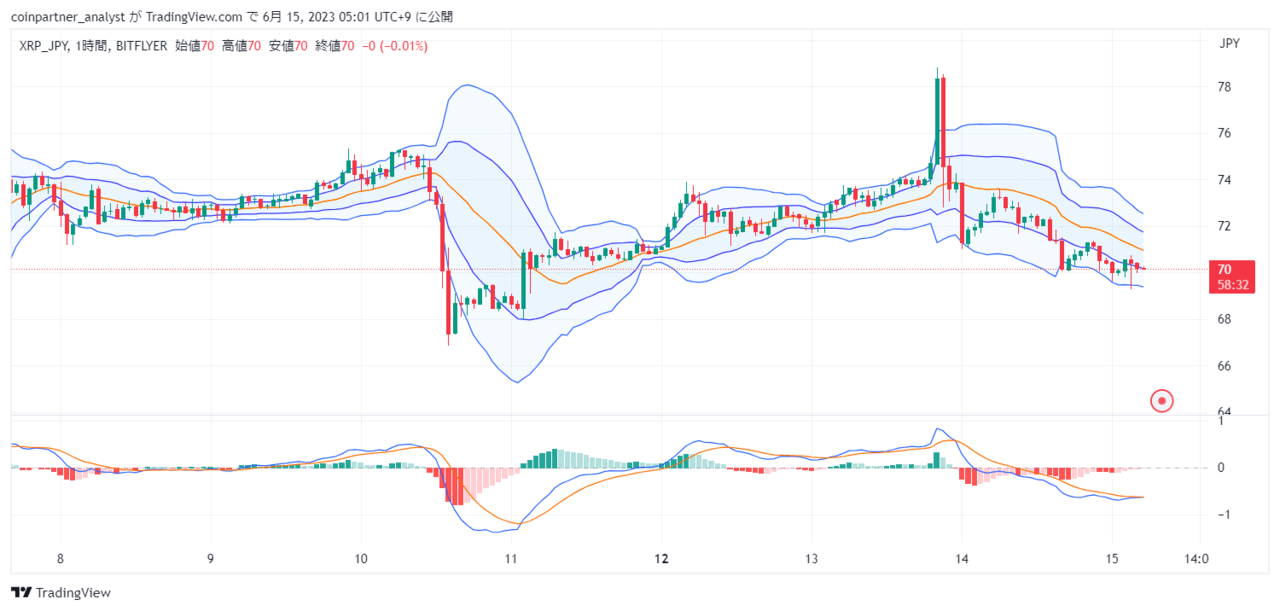The image size is (1280, 611).
Task: Click the 1時間 timeframe label
Action: tap(90, 46)
